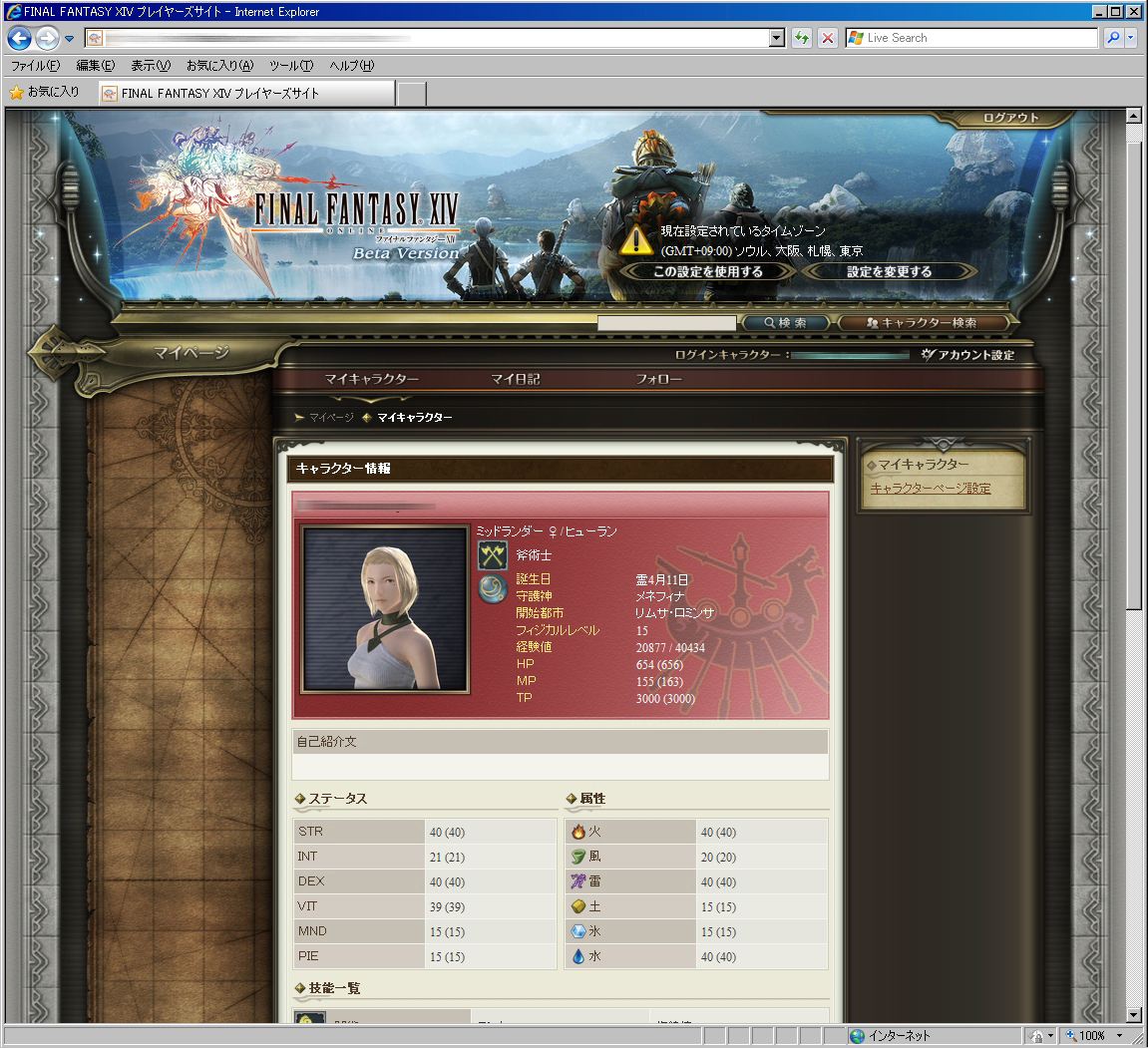The image size is (1148, 1049).
Task: Click the wind 風 element icon
Action: [578, 857]
